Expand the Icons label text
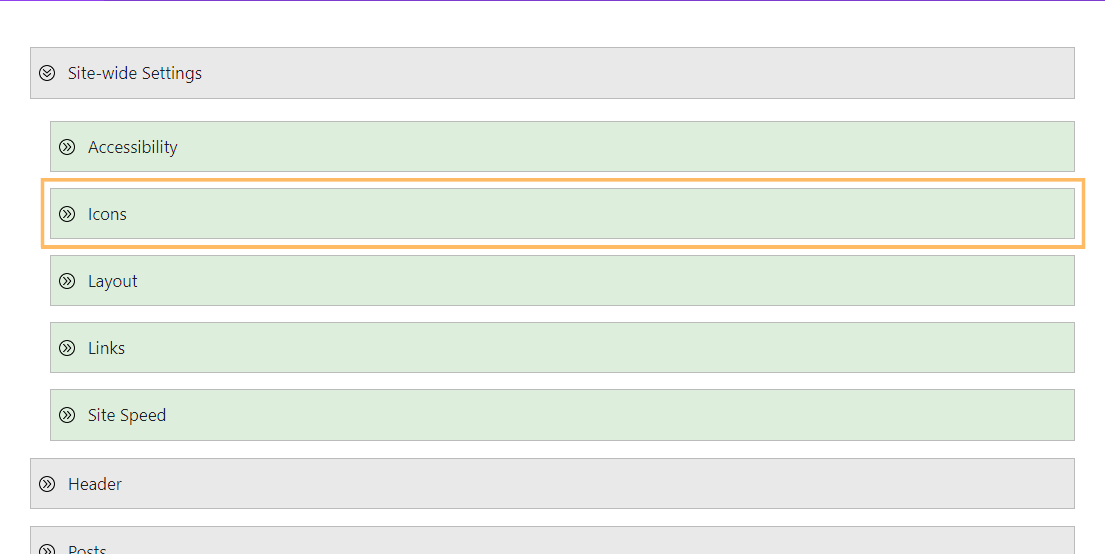Image resolution: width=1105 pixels, height=554 pixels. (x=107, y=214)
